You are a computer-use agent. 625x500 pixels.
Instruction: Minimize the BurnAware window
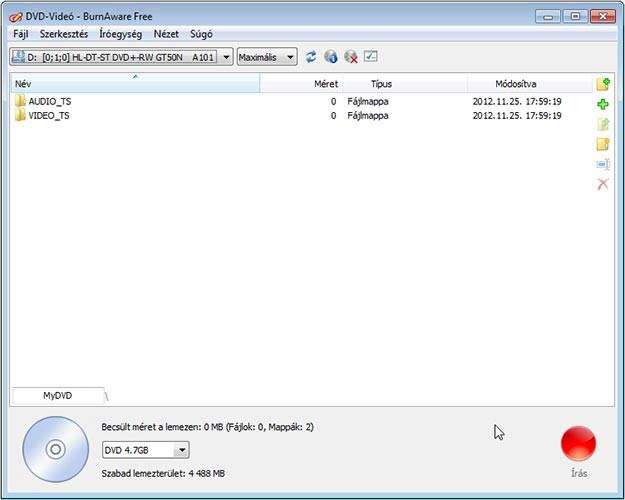[548, 17]
